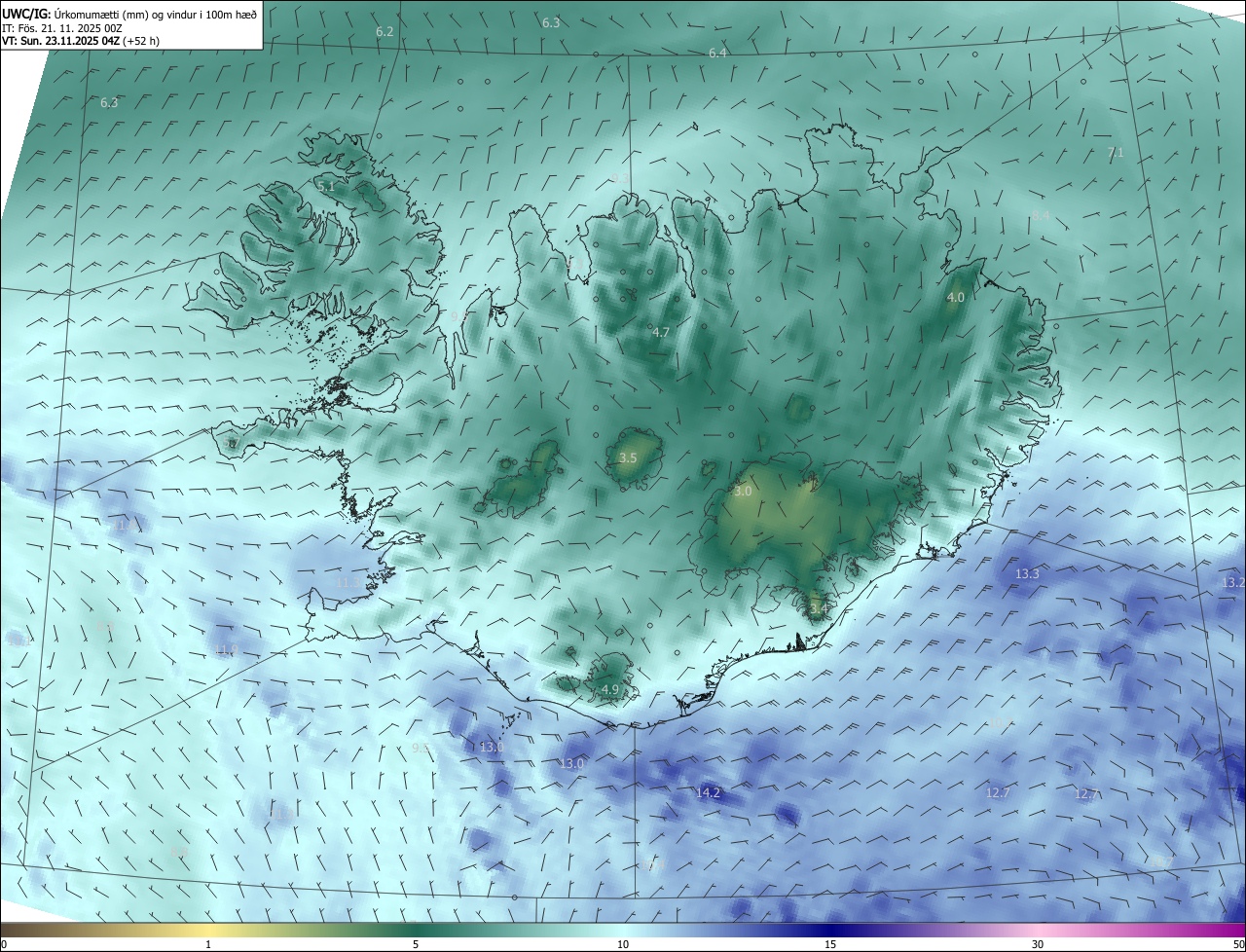Click the '50' tick label on the color scale
The width and height of the screenshot is (1246, 952).
coord(1238,944)
